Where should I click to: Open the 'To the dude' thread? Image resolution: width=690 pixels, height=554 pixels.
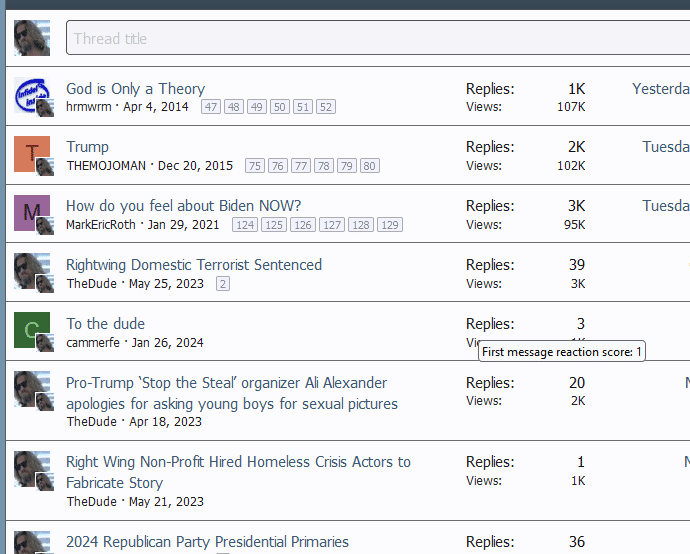tap(105, 324)
